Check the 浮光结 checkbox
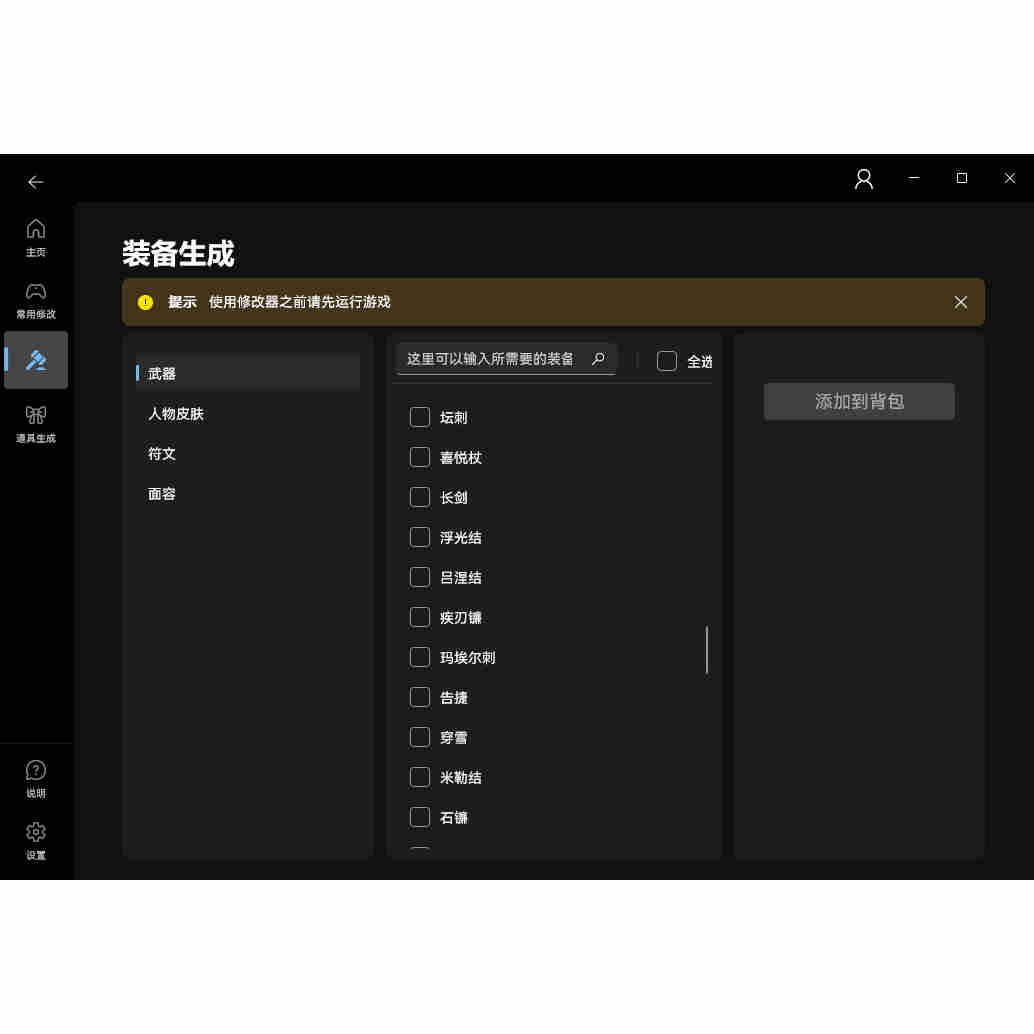 coord(419,537)
